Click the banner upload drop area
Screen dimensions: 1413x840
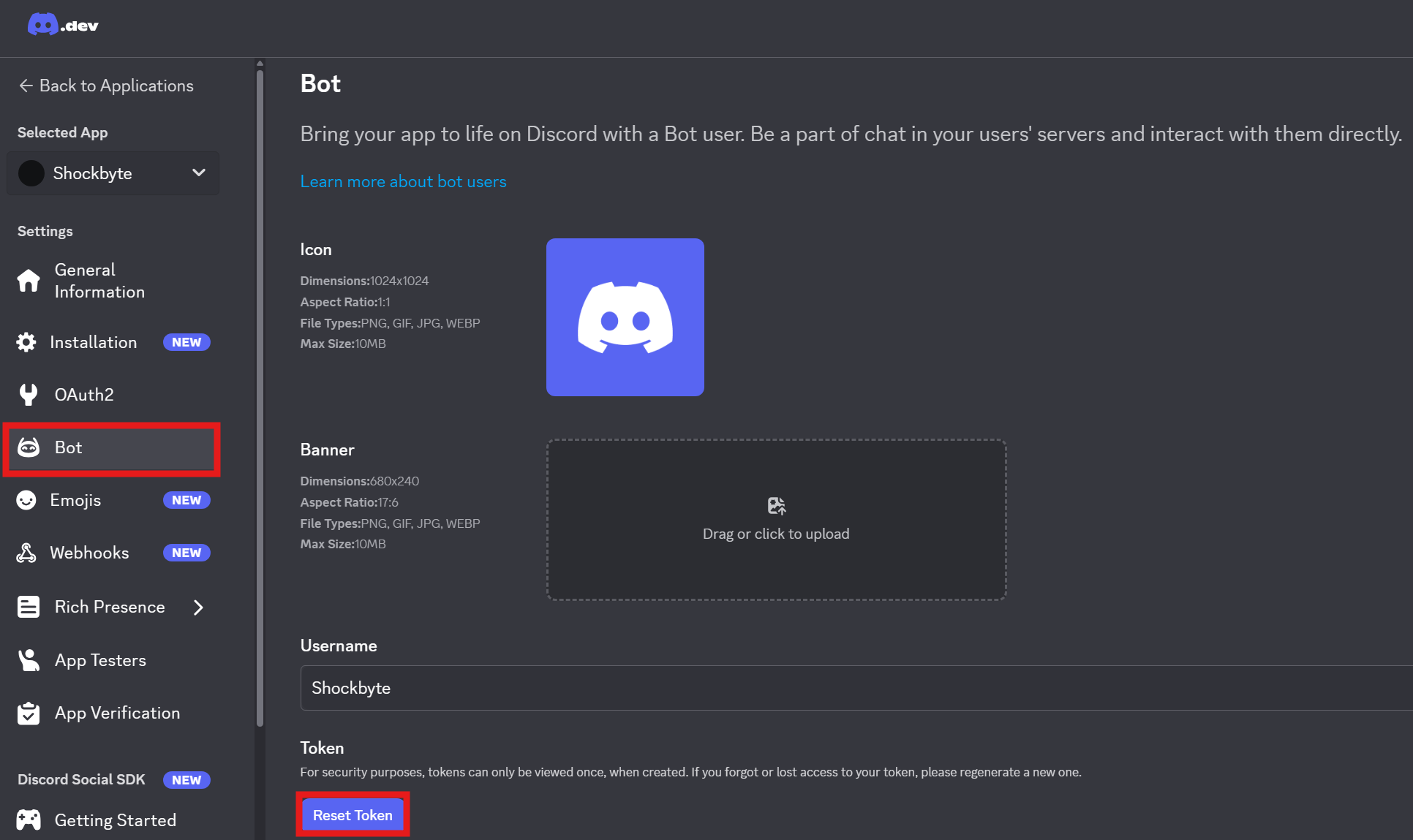tap(776, 520)
